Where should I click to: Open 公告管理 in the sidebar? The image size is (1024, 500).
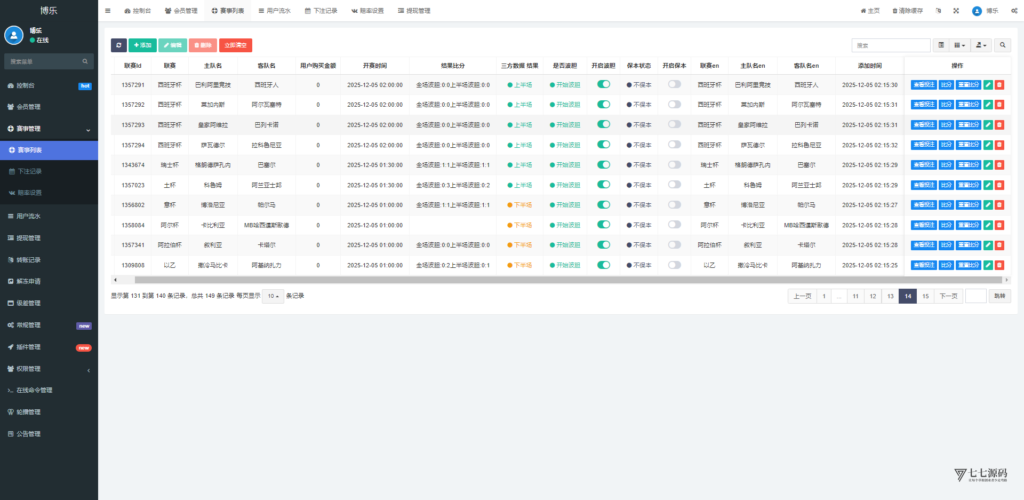[x=49, y=434]
